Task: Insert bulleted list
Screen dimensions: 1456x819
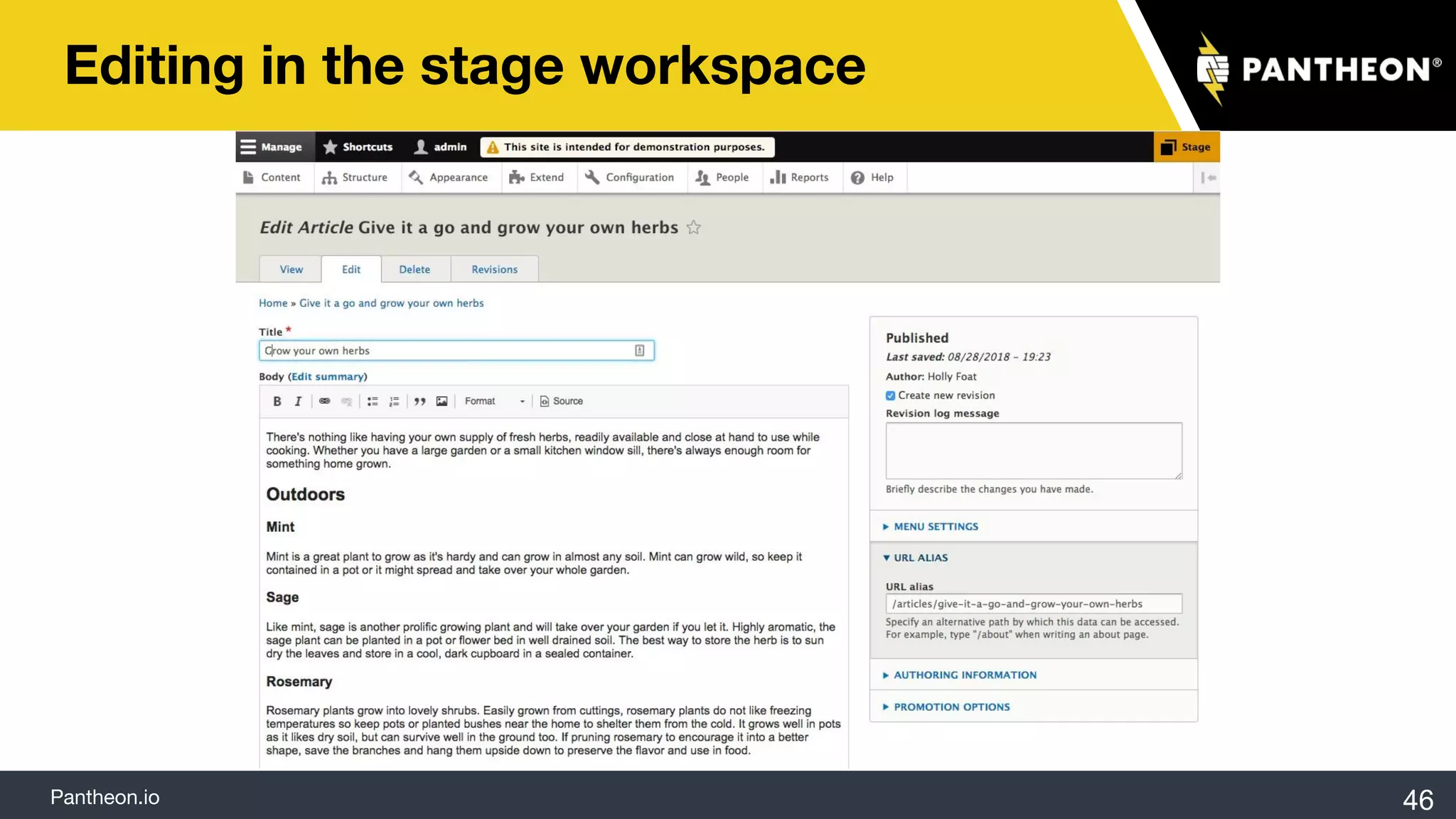Action: point(373,401)
